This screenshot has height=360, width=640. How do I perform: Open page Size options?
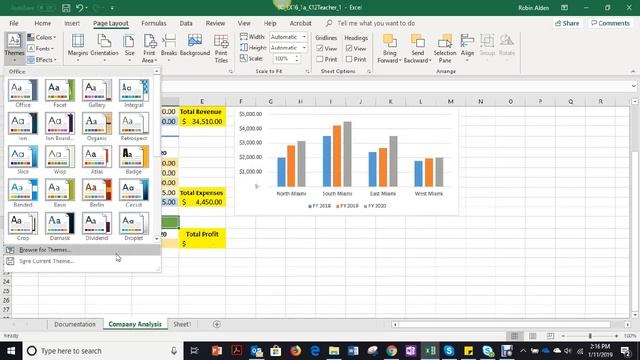(129, 49)
